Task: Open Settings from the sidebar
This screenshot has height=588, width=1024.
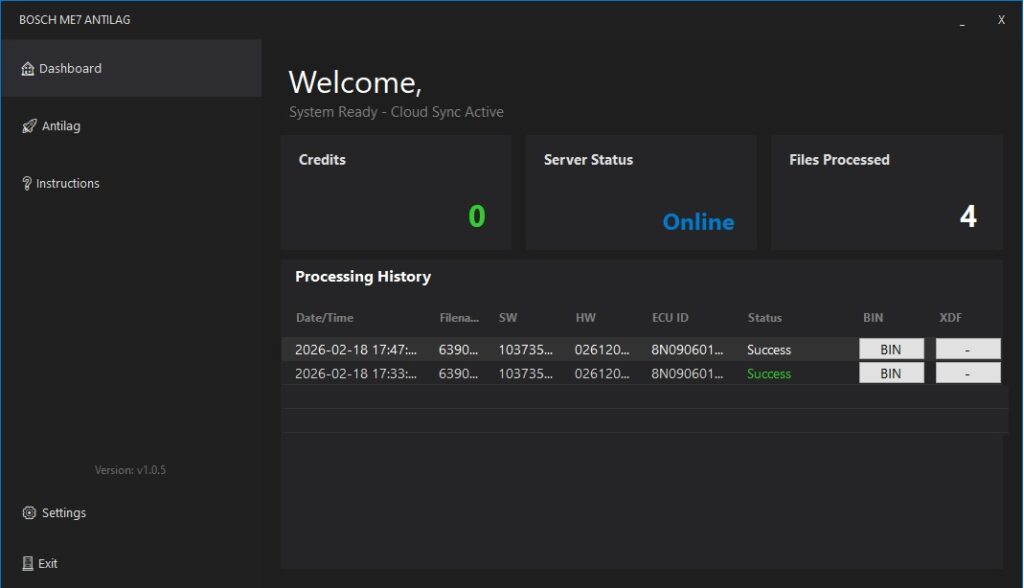Action: tap(131, 513)
